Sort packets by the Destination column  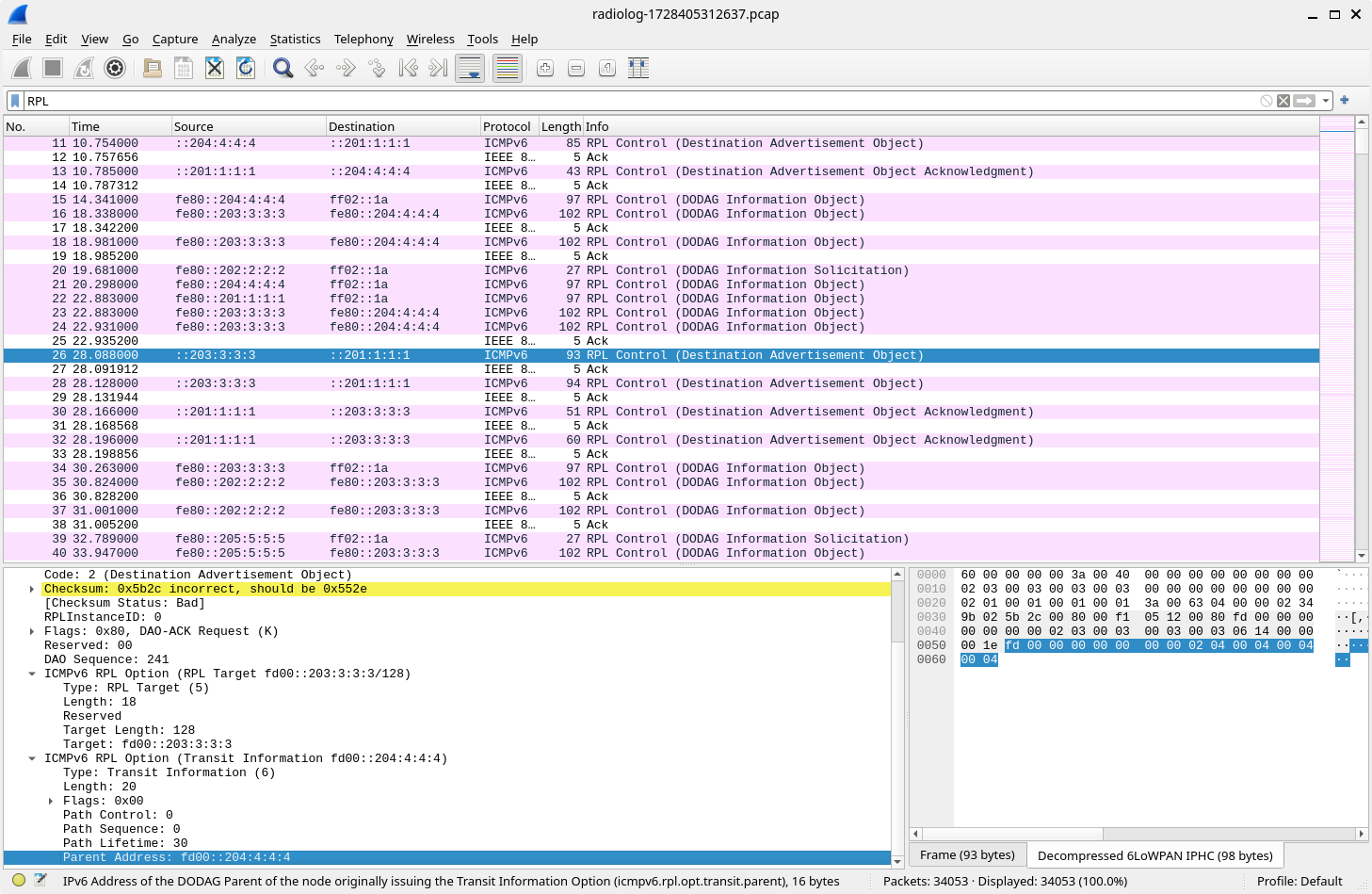pos(402,126)
